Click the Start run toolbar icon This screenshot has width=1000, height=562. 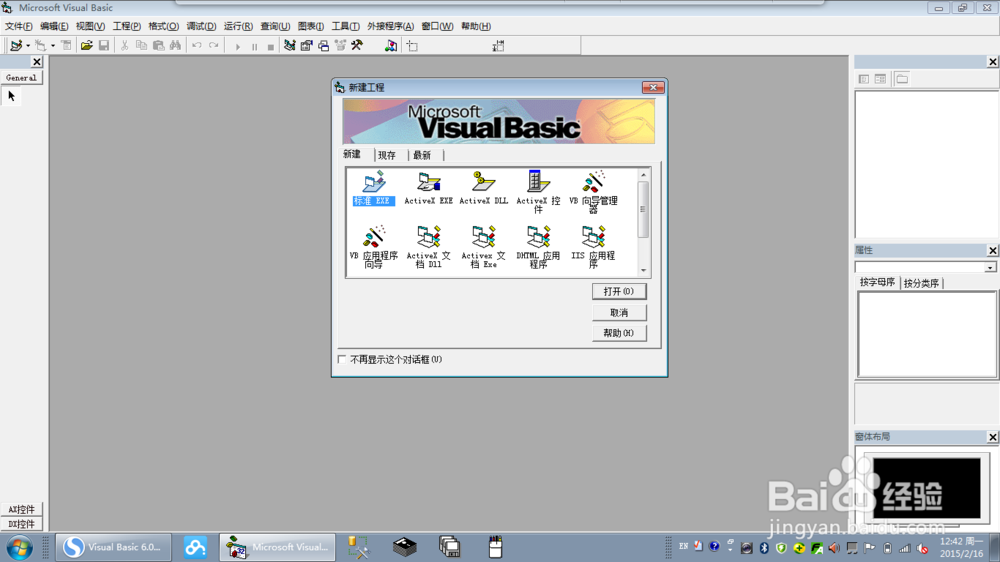[x=237, y=46]
